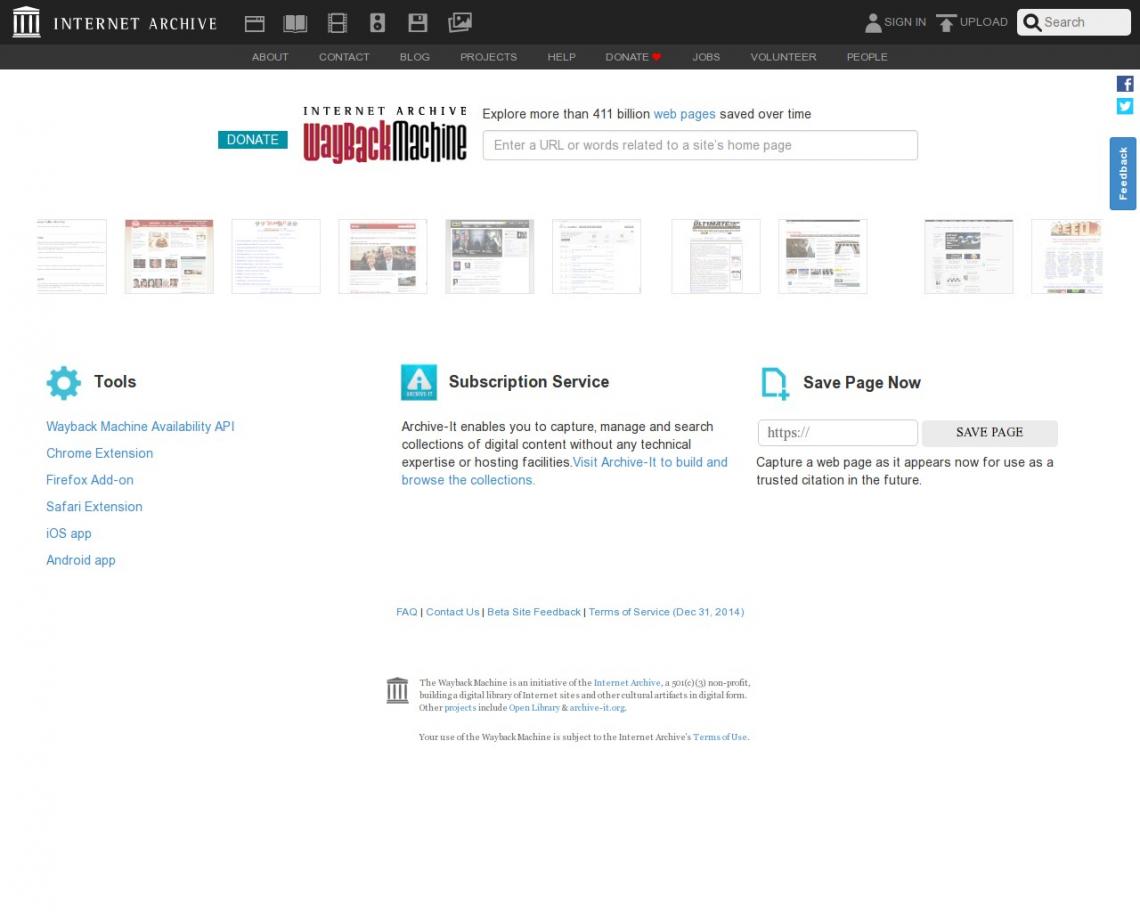Click the Sign In user icon
The width and height of the screenshot is (1140, 912).
tap(872, 23)
